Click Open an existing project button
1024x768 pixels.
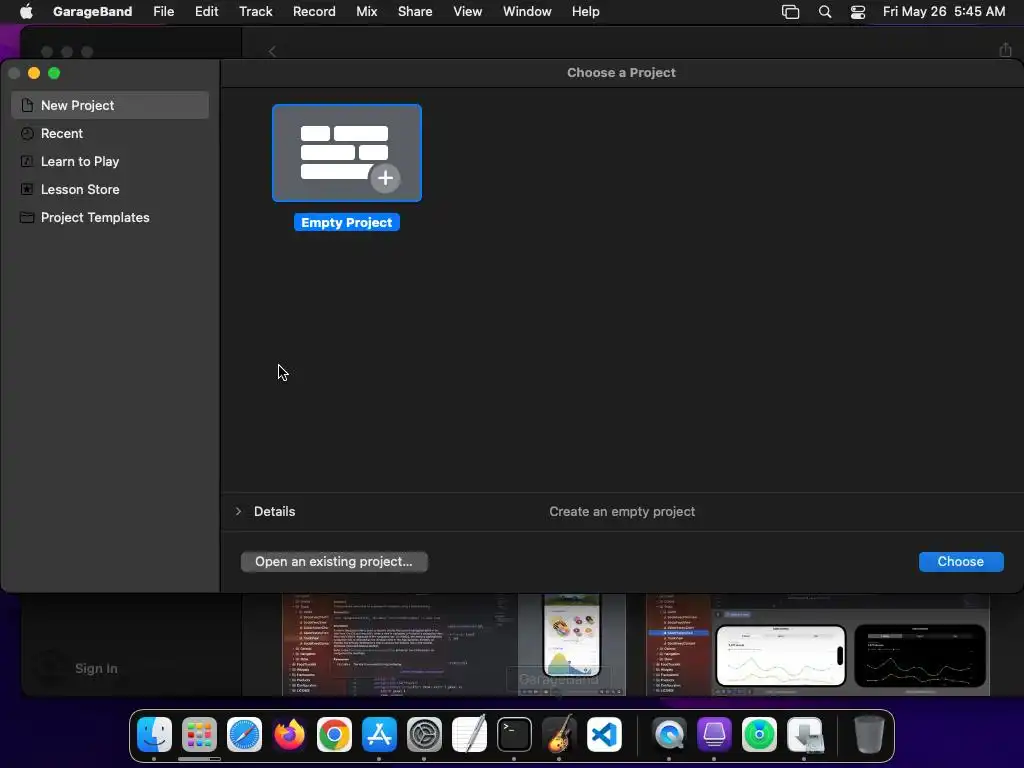tap(334, 562)
